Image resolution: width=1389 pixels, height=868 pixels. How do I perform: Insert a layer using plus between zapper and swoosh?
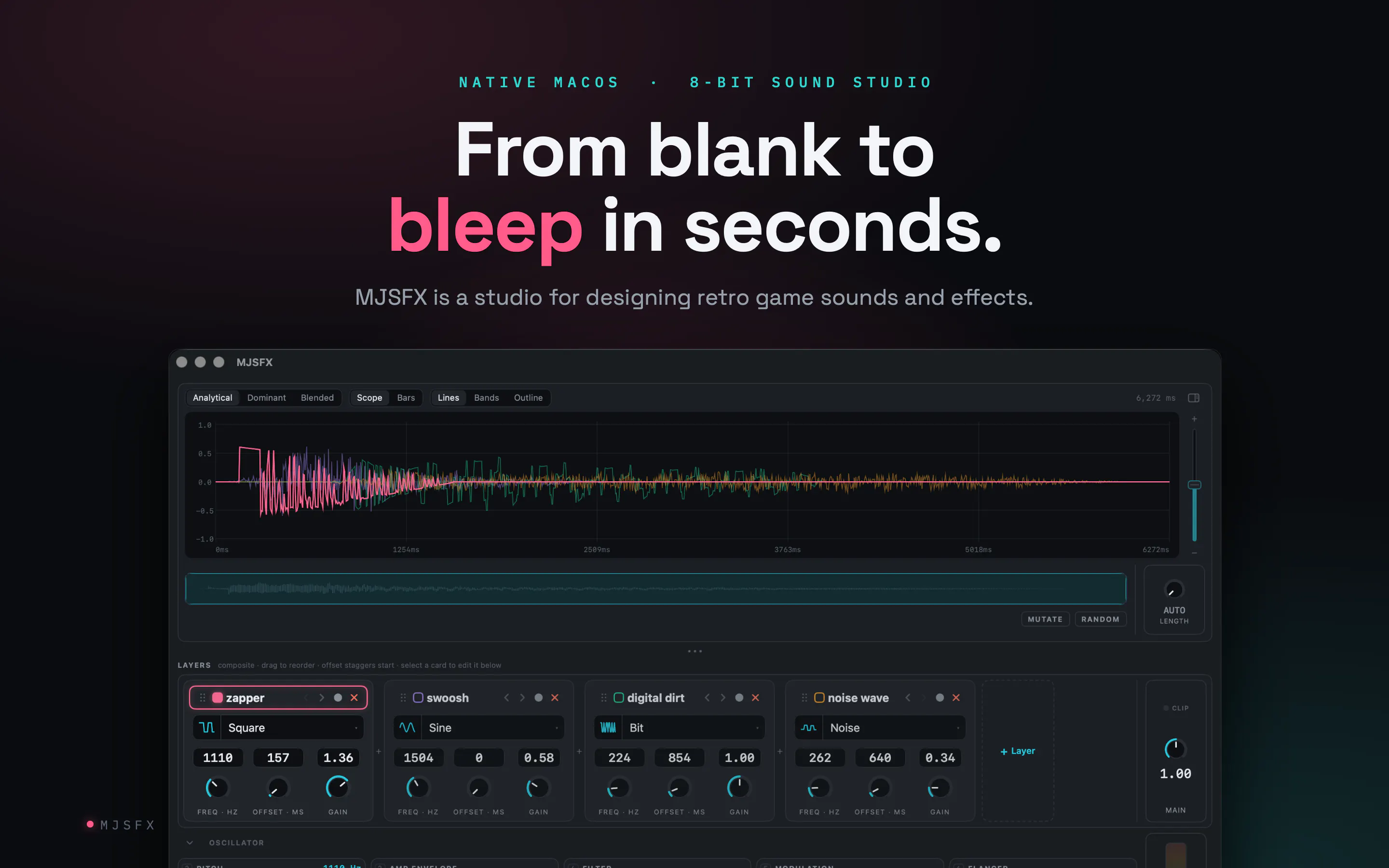[378, 751]
